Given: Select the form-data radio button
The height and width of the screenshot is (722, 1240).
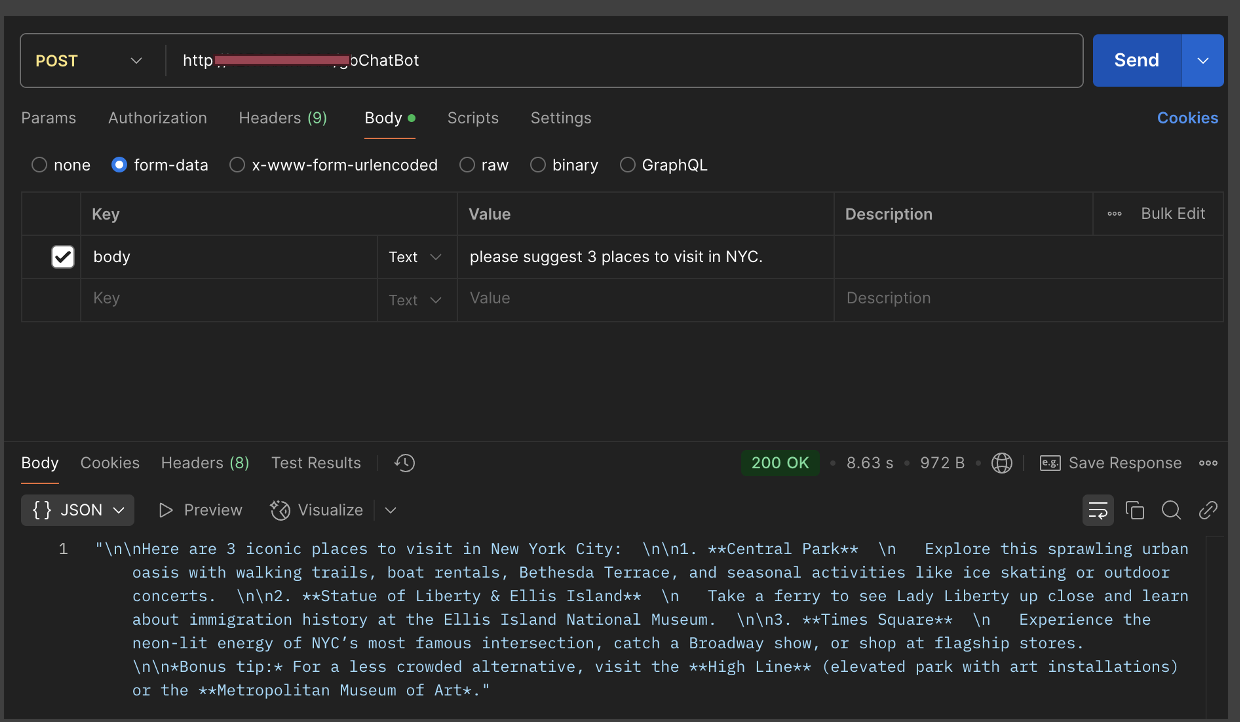Looking at the screenshot, I should pos(119,165).
